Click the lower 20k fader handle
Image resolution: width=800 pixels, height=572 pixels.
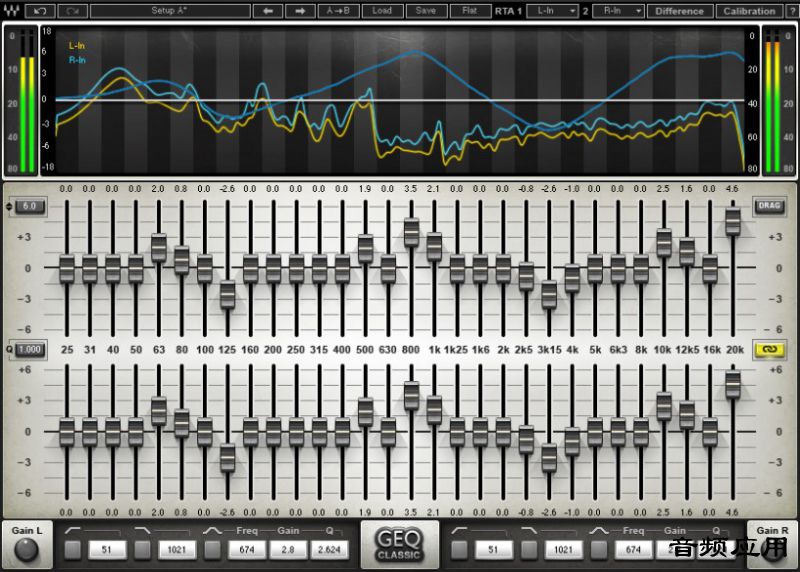pos(733,385)
